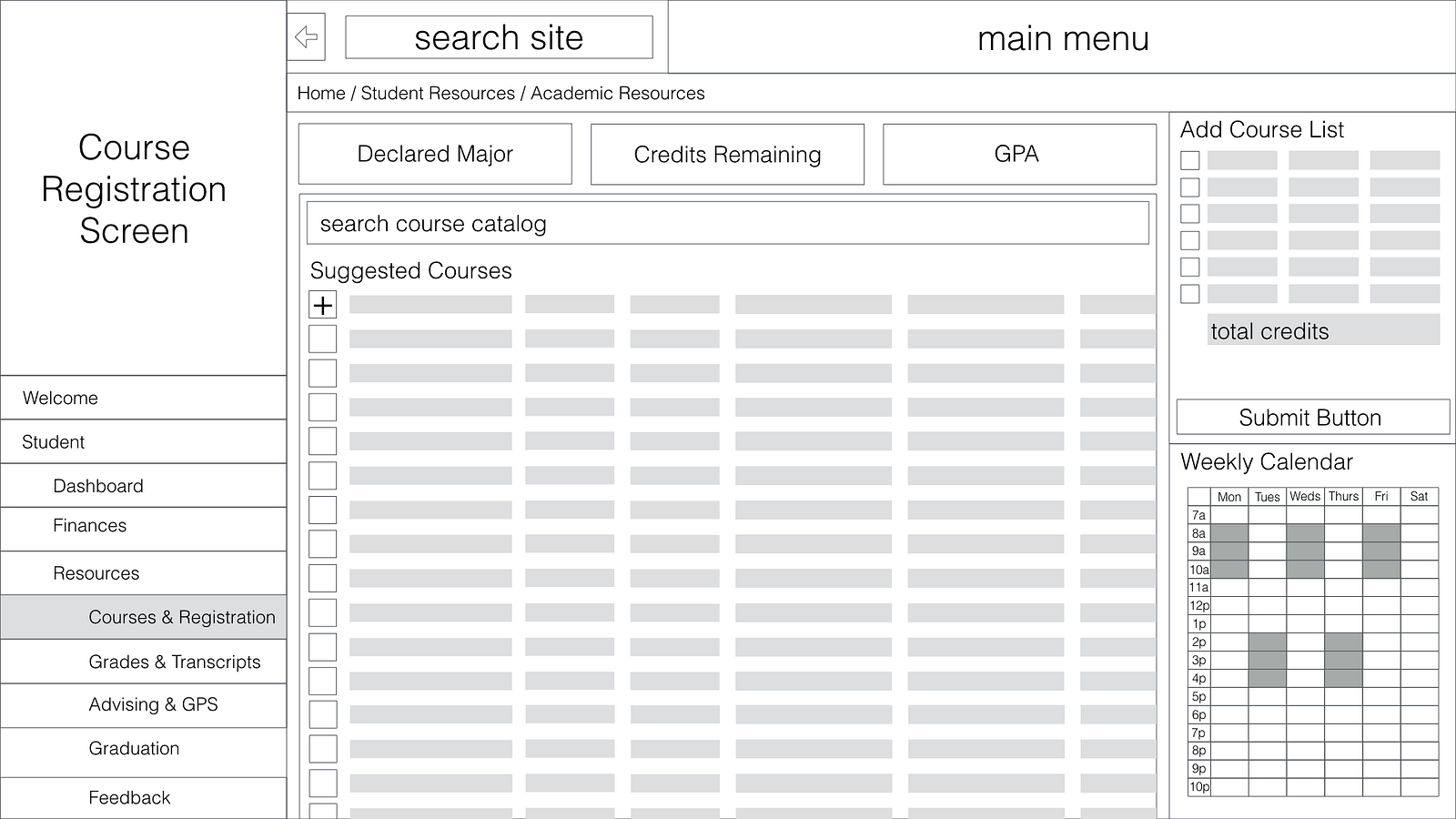This screenshot has height=819, width=1456.
Task: Click the search site input box
Action: coord(499,38)
